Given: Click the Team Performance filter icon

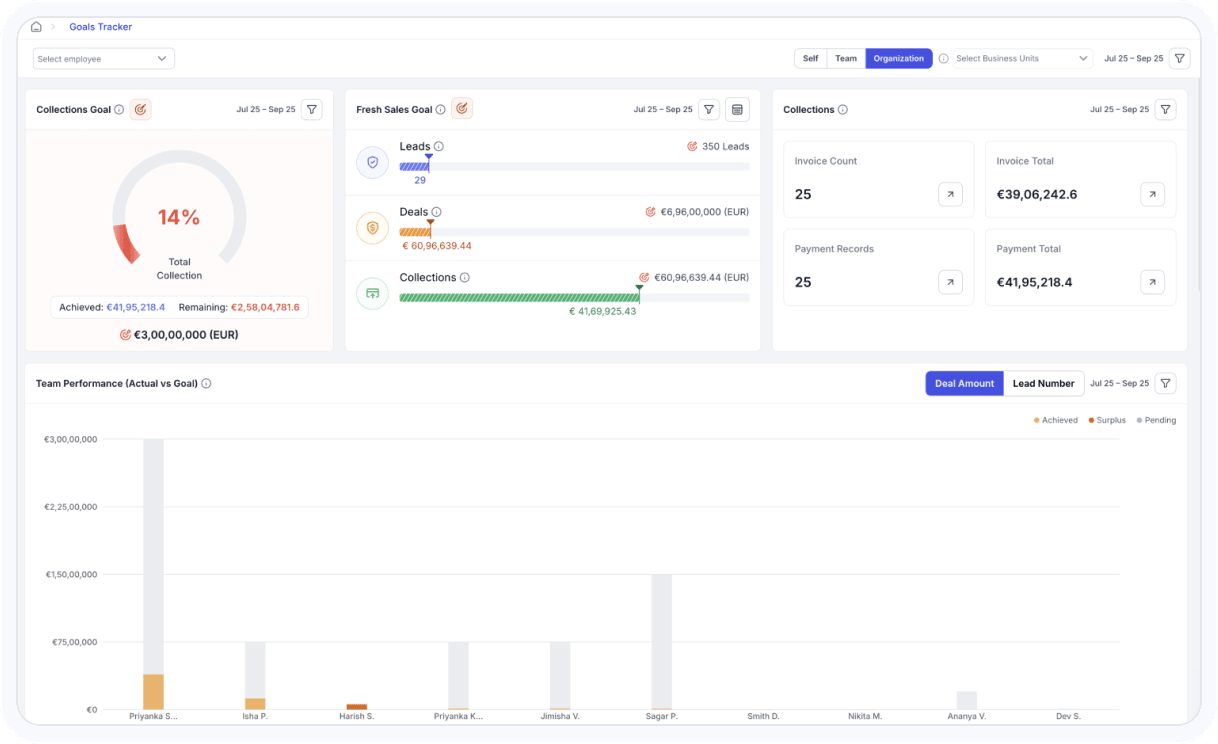Looking at the screenshot, I should (x=1165, y=383).
